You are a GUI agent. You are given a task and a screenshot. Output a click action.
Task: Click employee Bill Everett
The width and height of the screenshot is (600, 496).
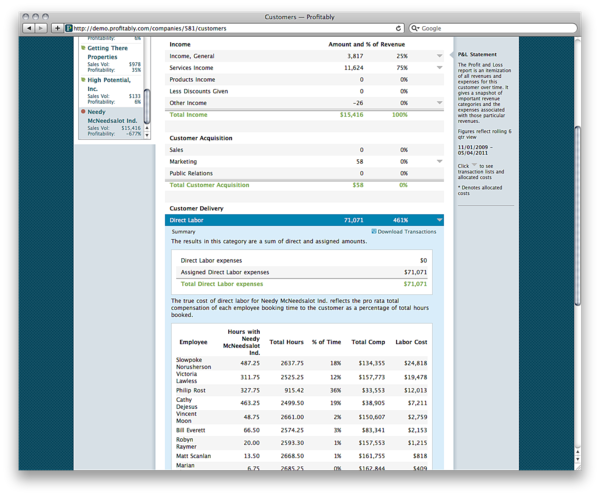(190, 430)
